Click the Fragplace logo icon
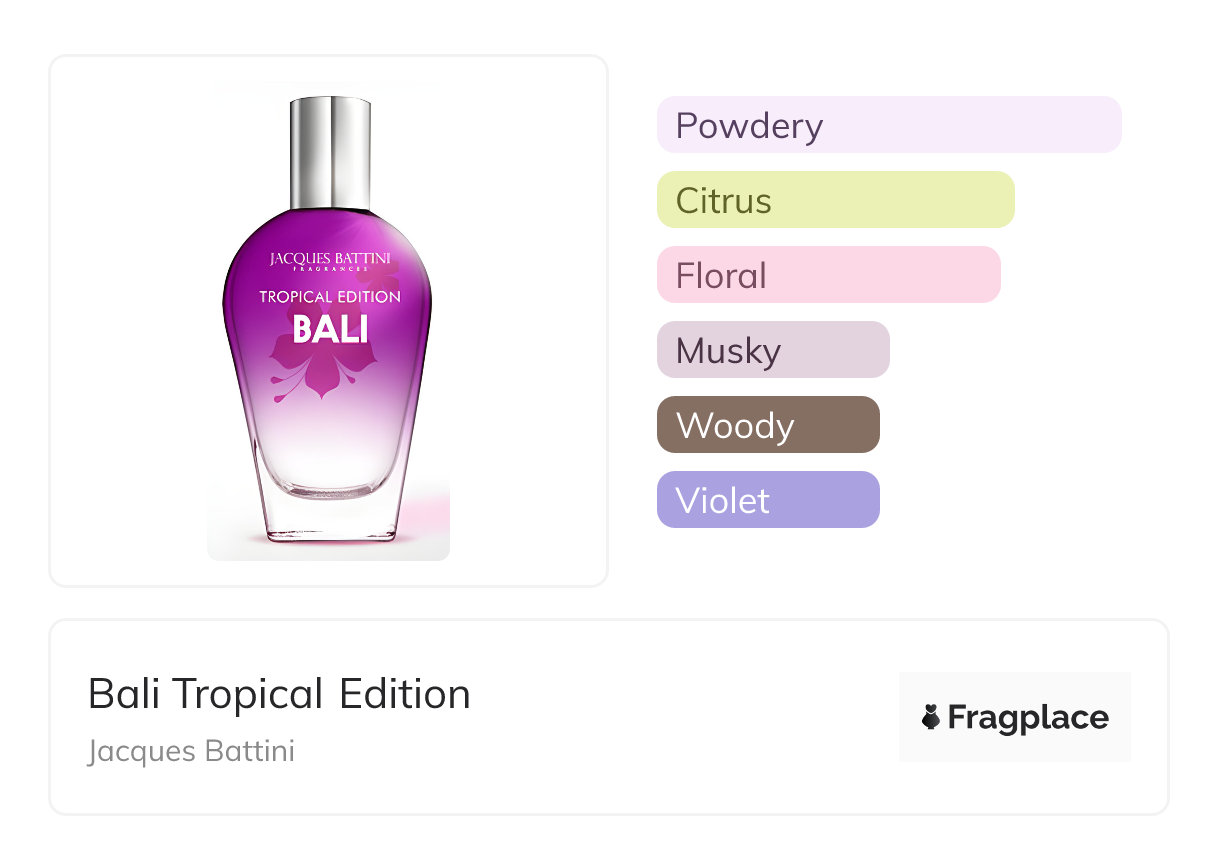This screenshot has width=1218, height=864. (931, 717)
